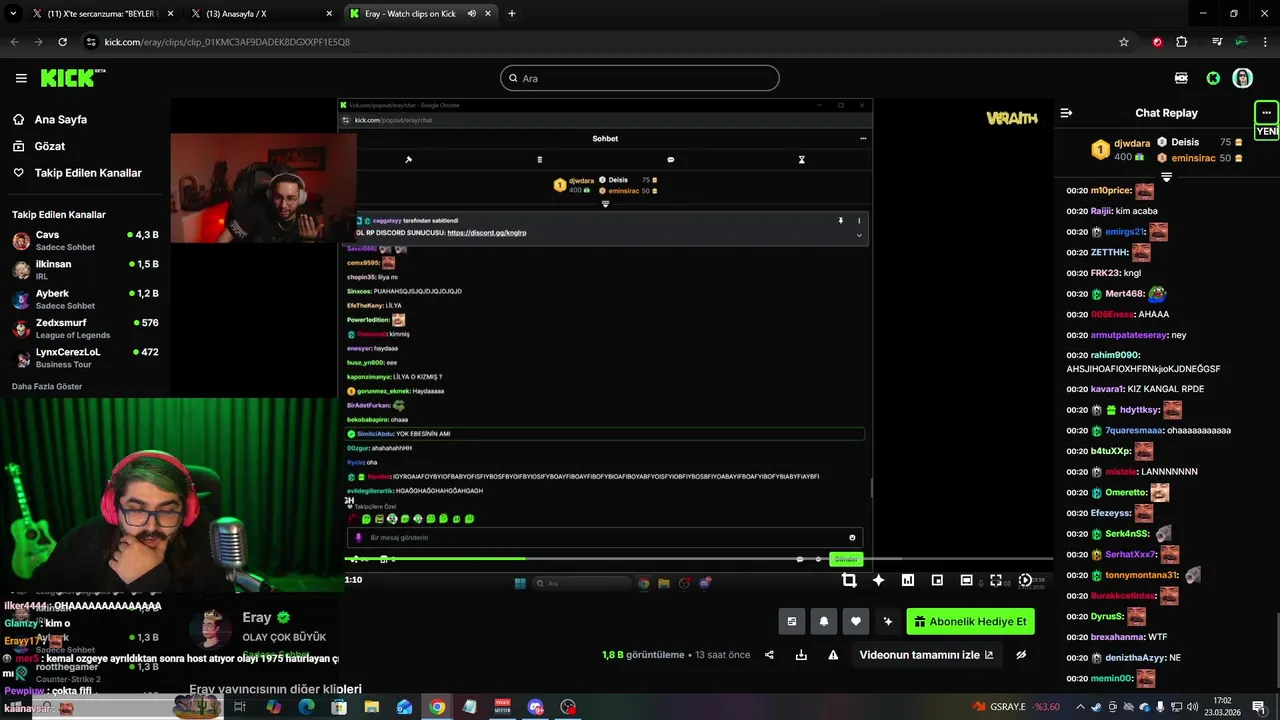Collapse the Chat Replay panel

[1066, 113]
